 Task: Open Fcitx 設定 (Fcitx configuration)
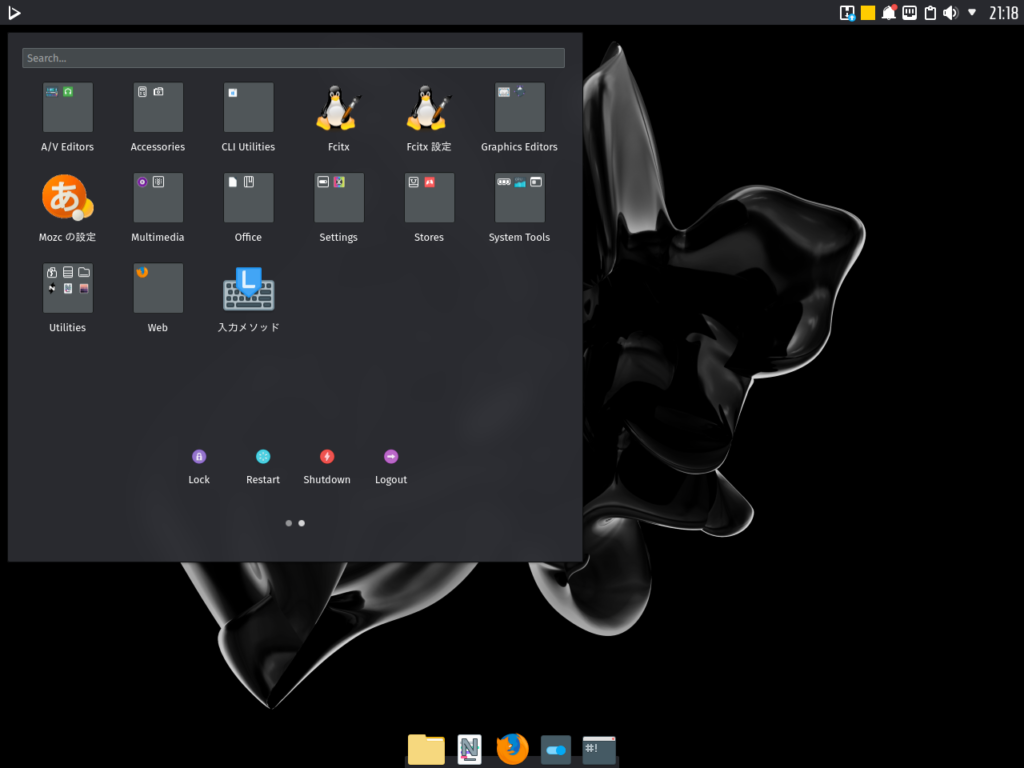429,107
